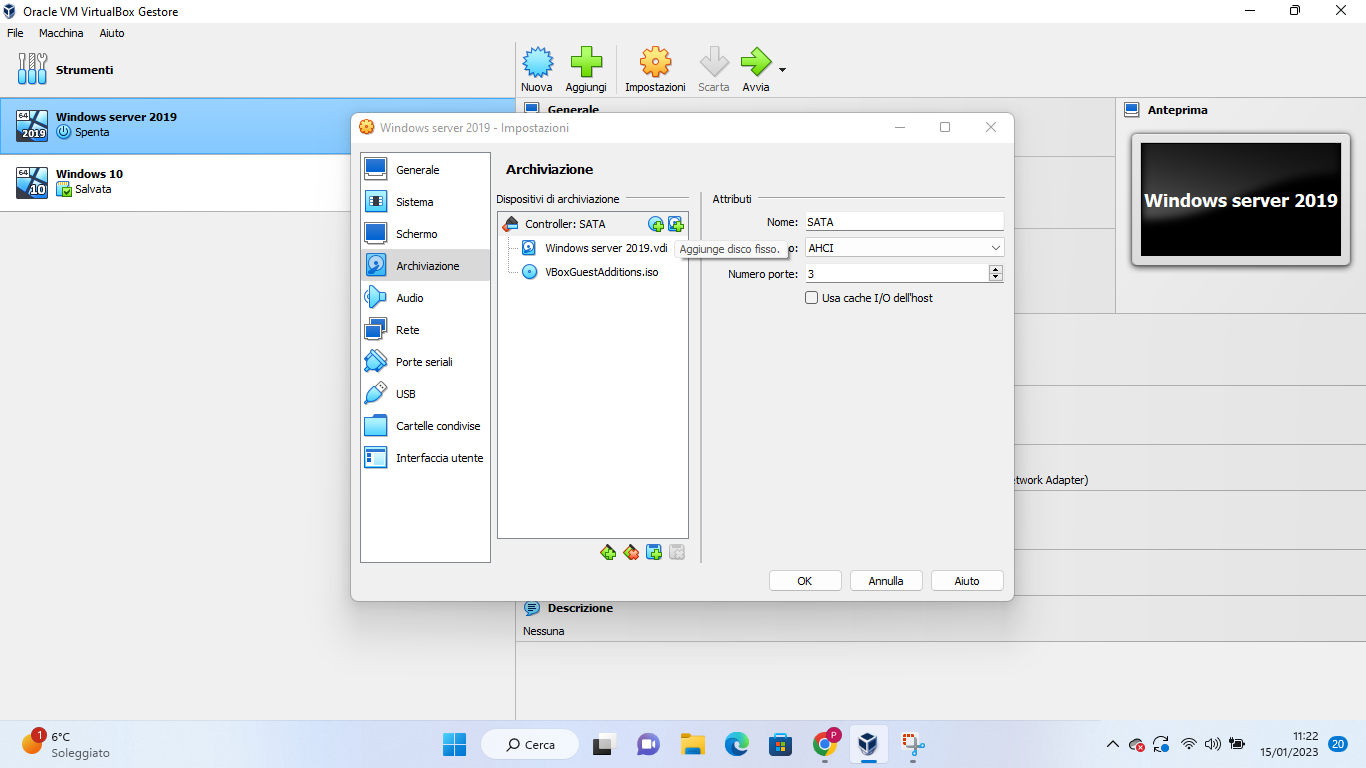
Task: Open the Snipping Tool taskbar icon
Action: point(913,744)
